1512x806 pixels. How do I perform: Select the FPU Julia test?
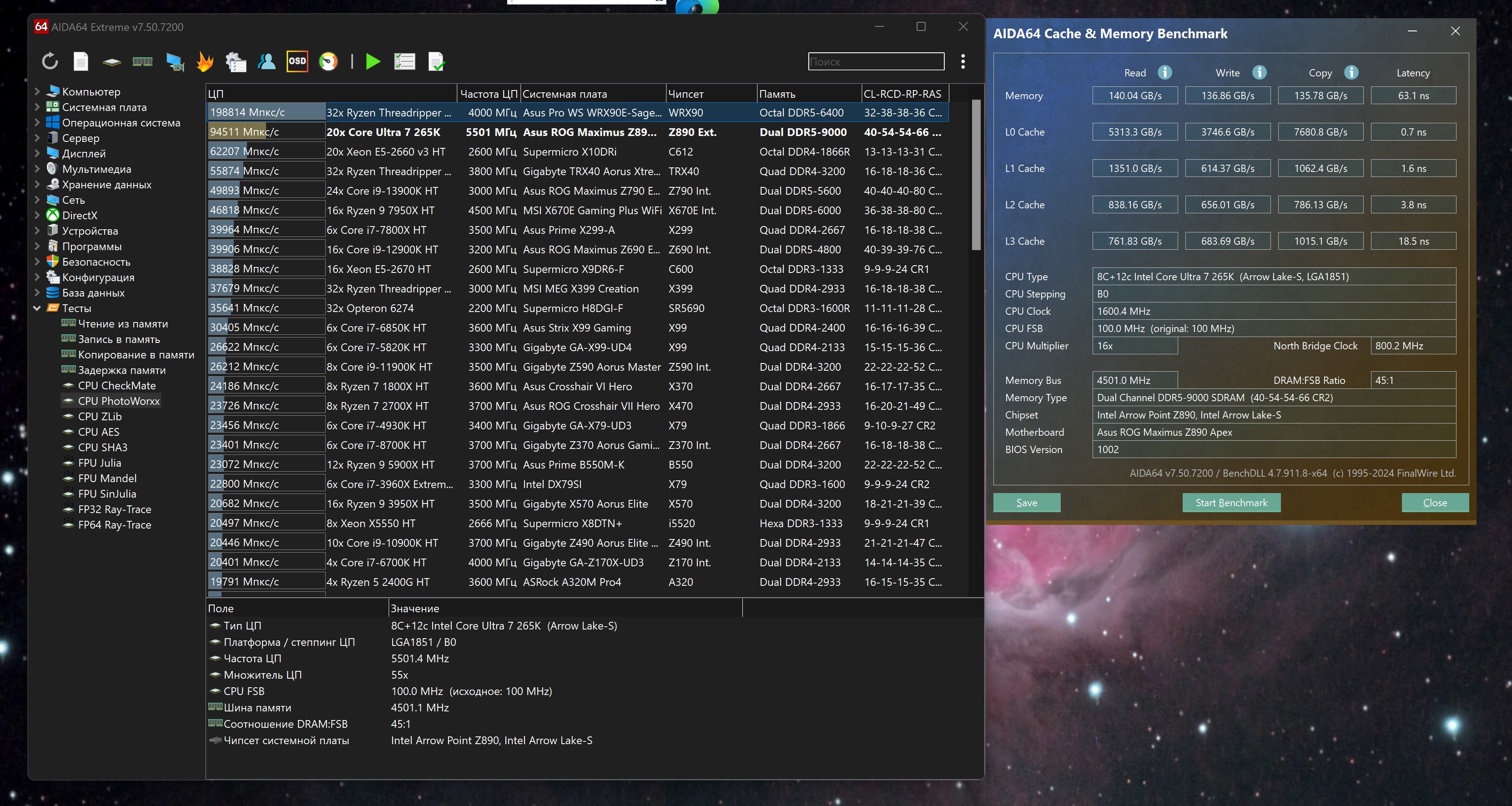pos(99,463)
